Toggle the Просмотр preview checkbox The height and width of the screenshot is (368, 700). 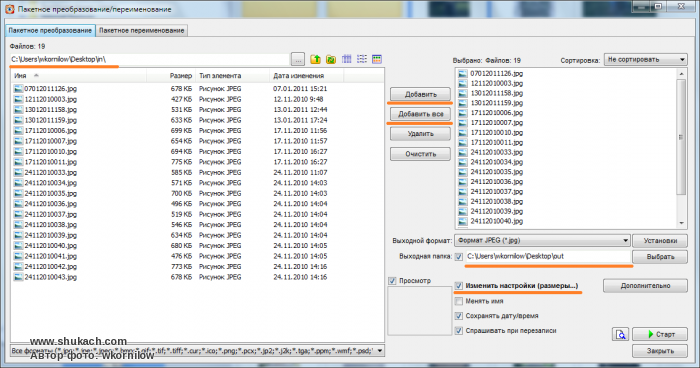click(x=392, y=281)
